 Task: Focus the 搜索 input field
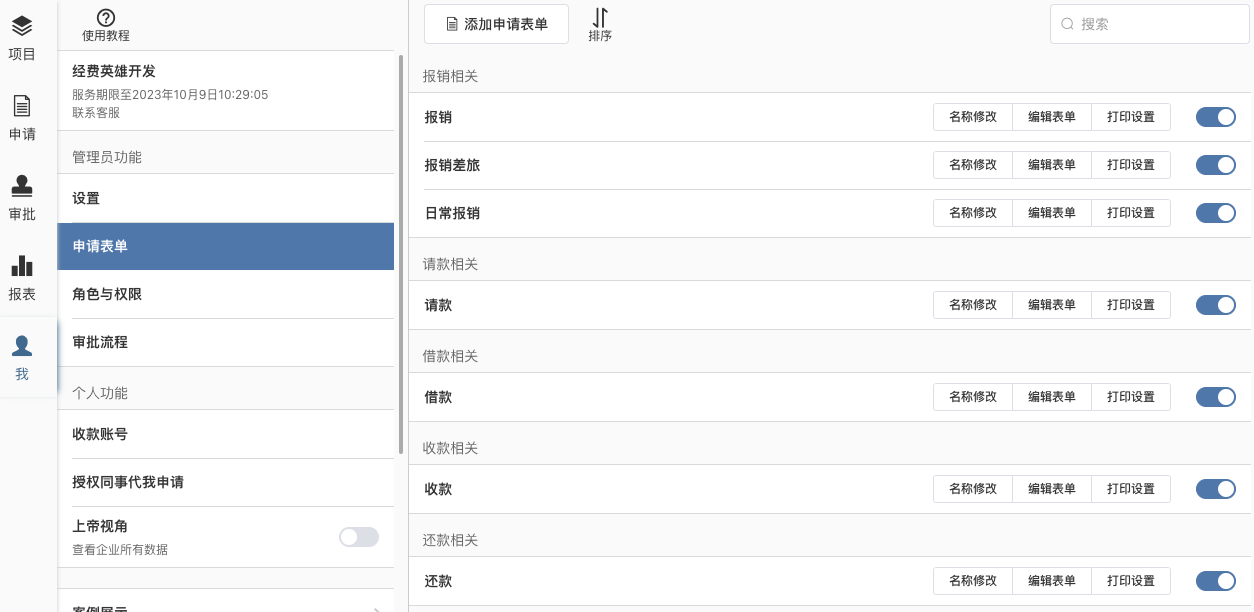pos(1160,24)
